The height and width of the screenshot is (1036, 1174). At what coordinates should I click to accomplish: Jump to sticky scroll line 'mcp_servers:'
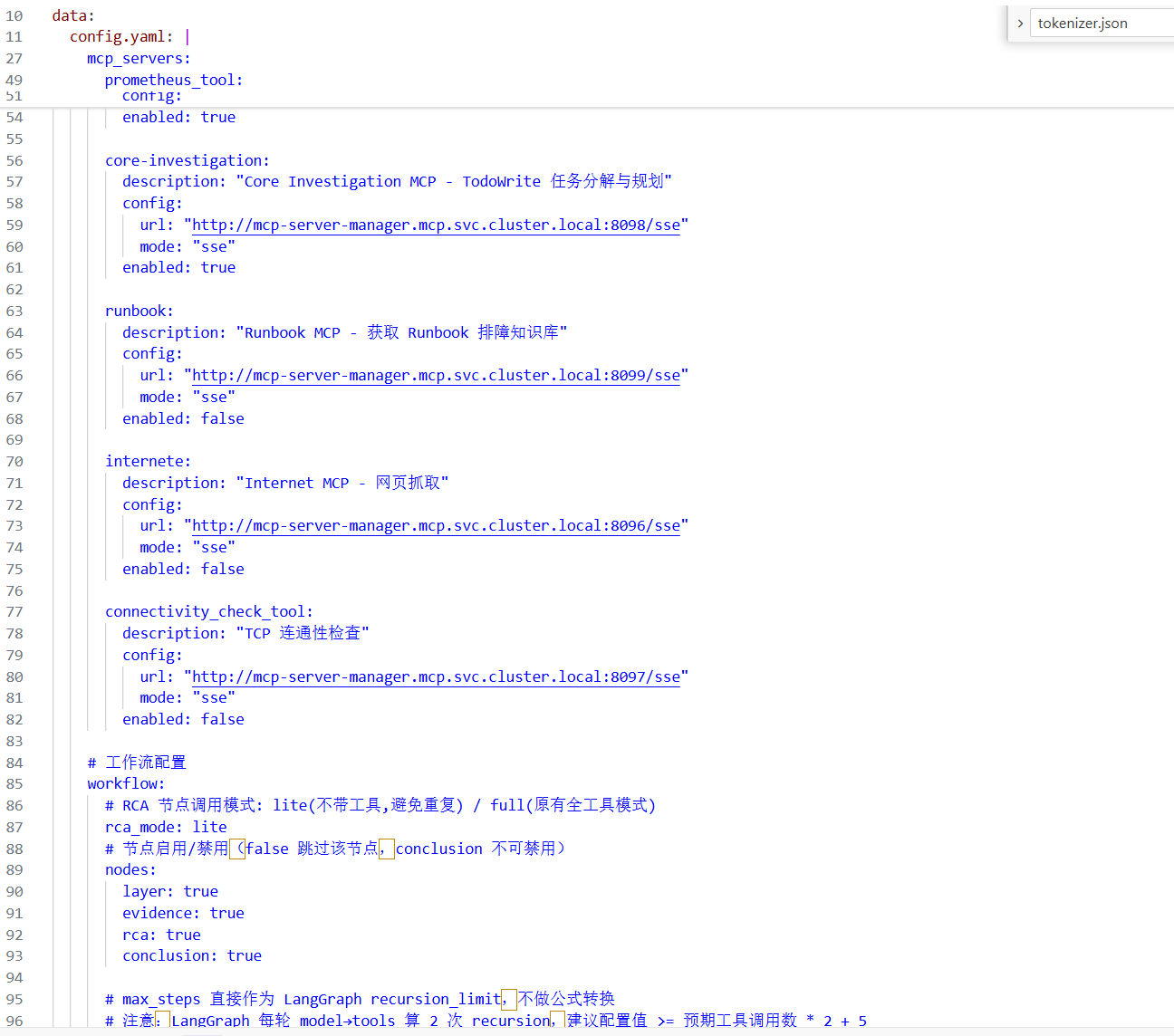[x=139, y=58]
